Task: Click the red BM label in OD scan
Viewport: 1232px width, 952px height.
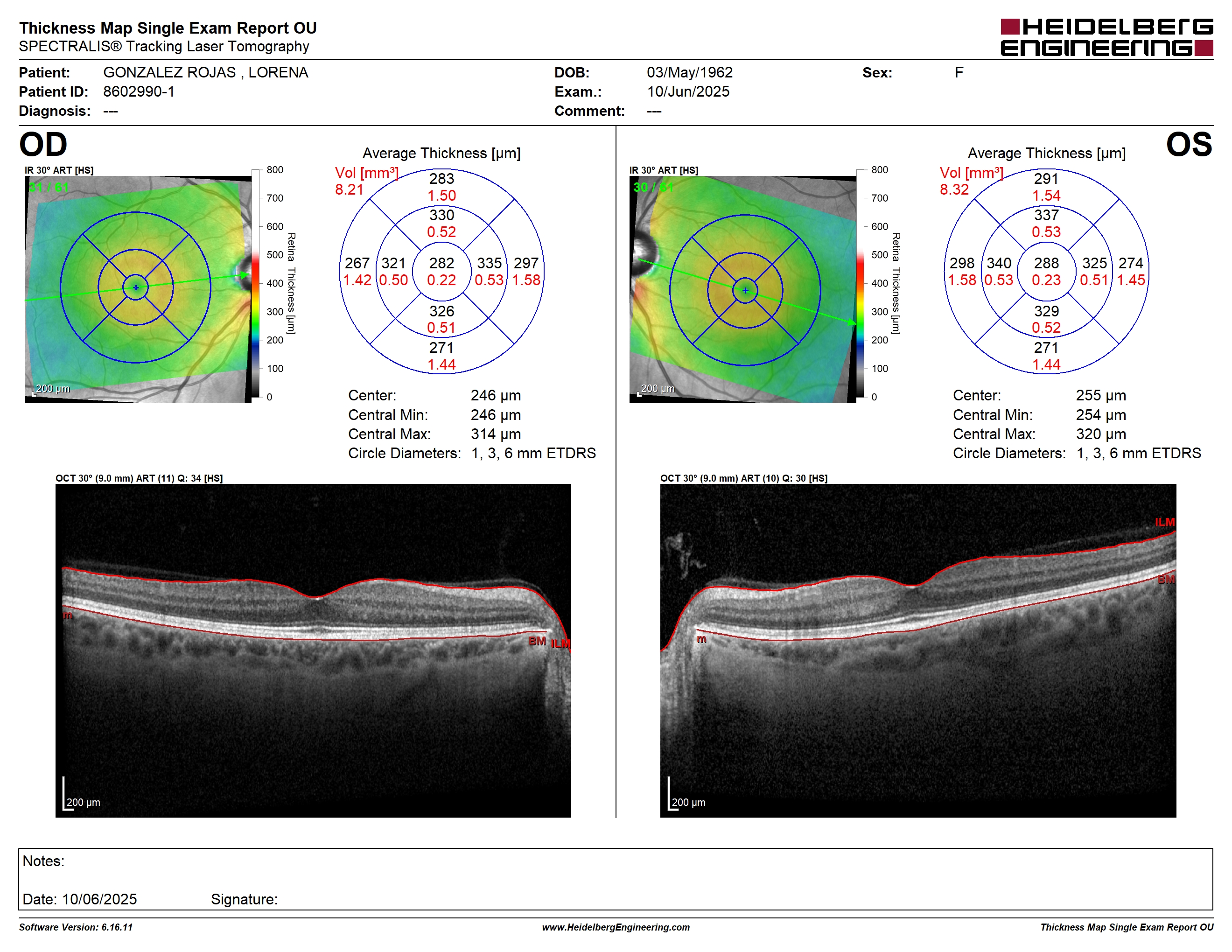Action: 537,641
